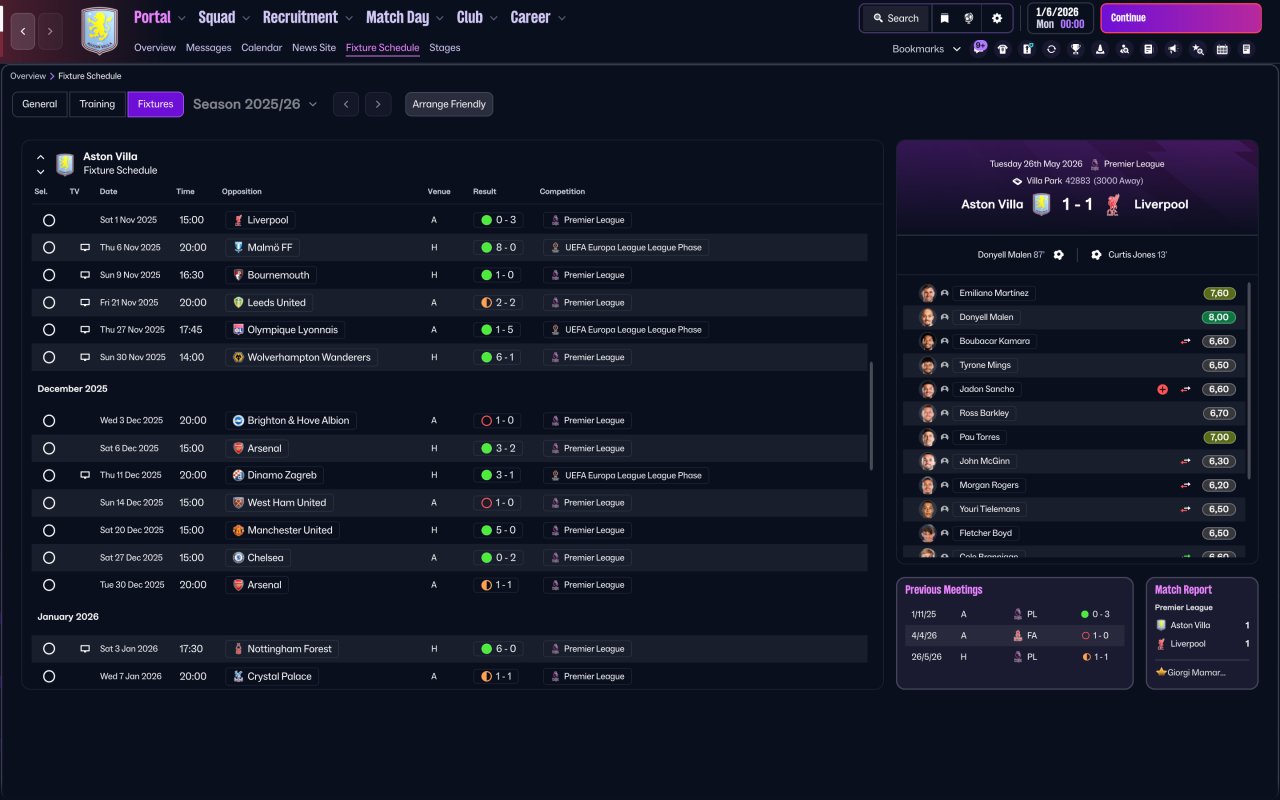Click Emiliano Martinez's player portrait

click(x=928, y=293)
